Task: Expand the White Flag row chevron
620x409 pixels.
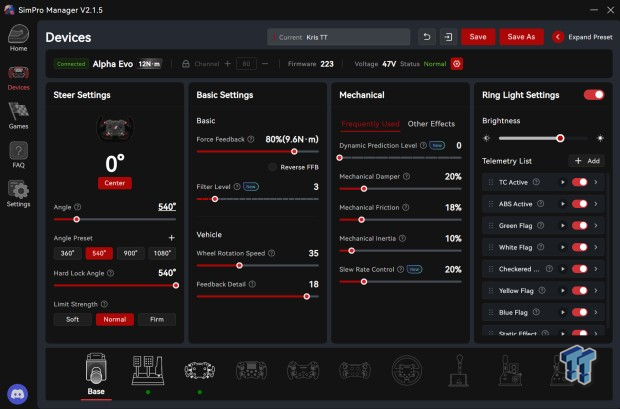Action: tap(596, 247)
